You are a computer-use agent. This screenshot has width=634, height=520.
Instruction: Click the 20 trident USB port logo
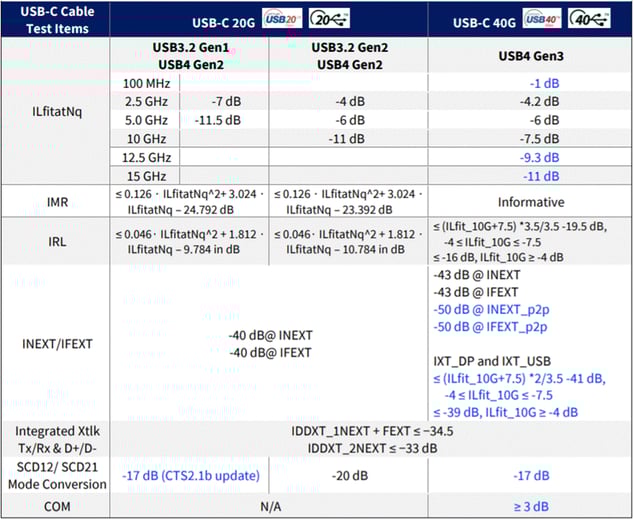329,18
